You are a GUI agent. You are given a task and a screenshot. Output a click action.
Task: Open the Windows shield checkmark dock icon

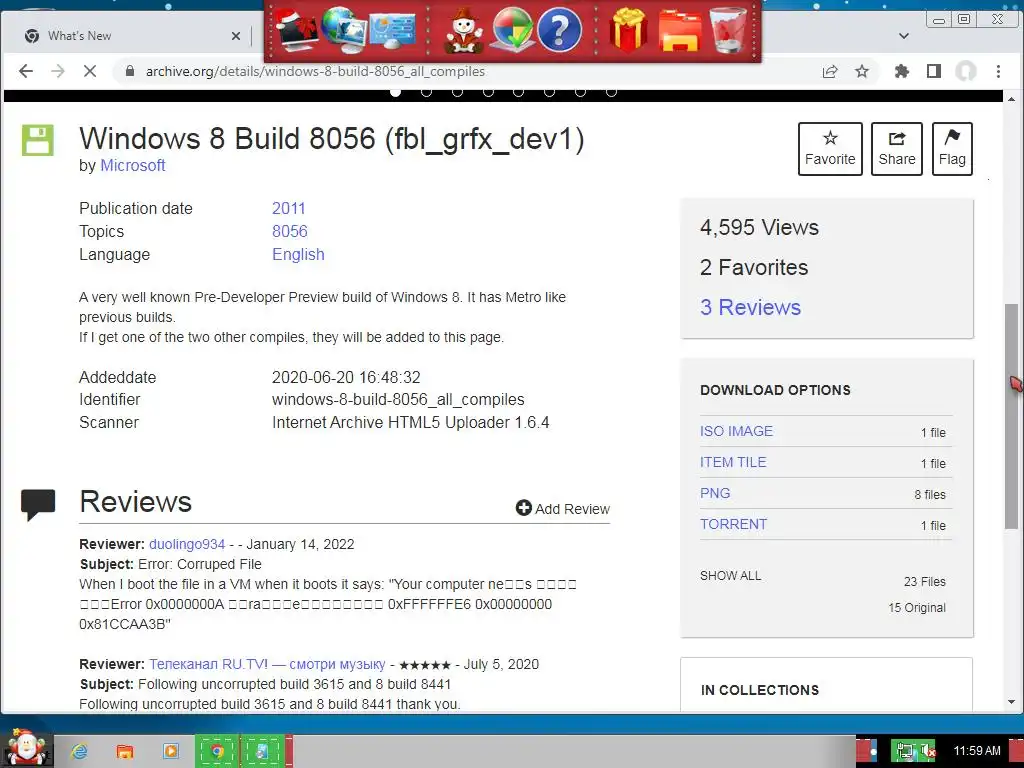[x=512, y=30]
